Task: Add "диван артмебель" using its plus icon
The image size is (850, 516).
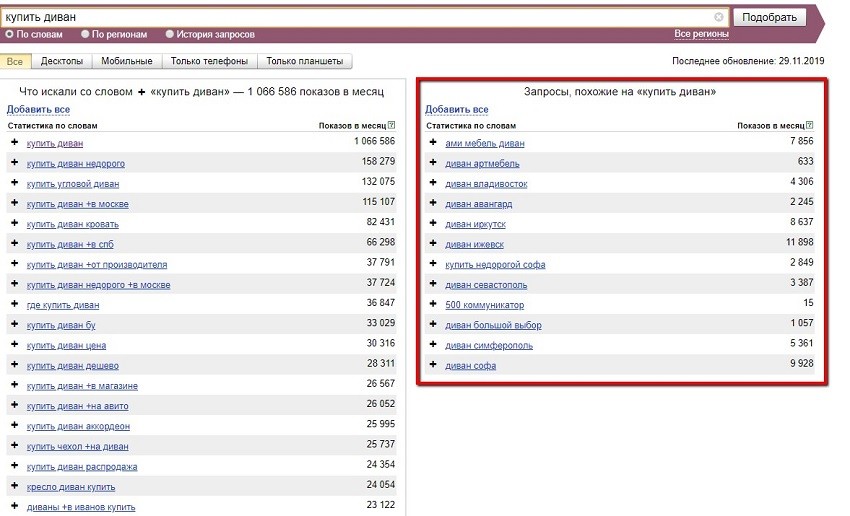Action: 433,162
